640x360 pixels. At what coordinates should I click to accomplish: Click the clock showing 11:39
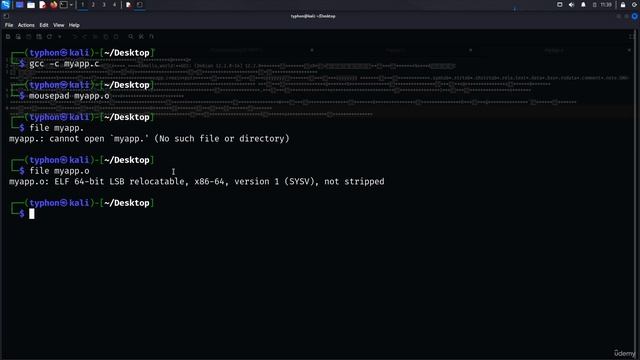pos(606,5)
